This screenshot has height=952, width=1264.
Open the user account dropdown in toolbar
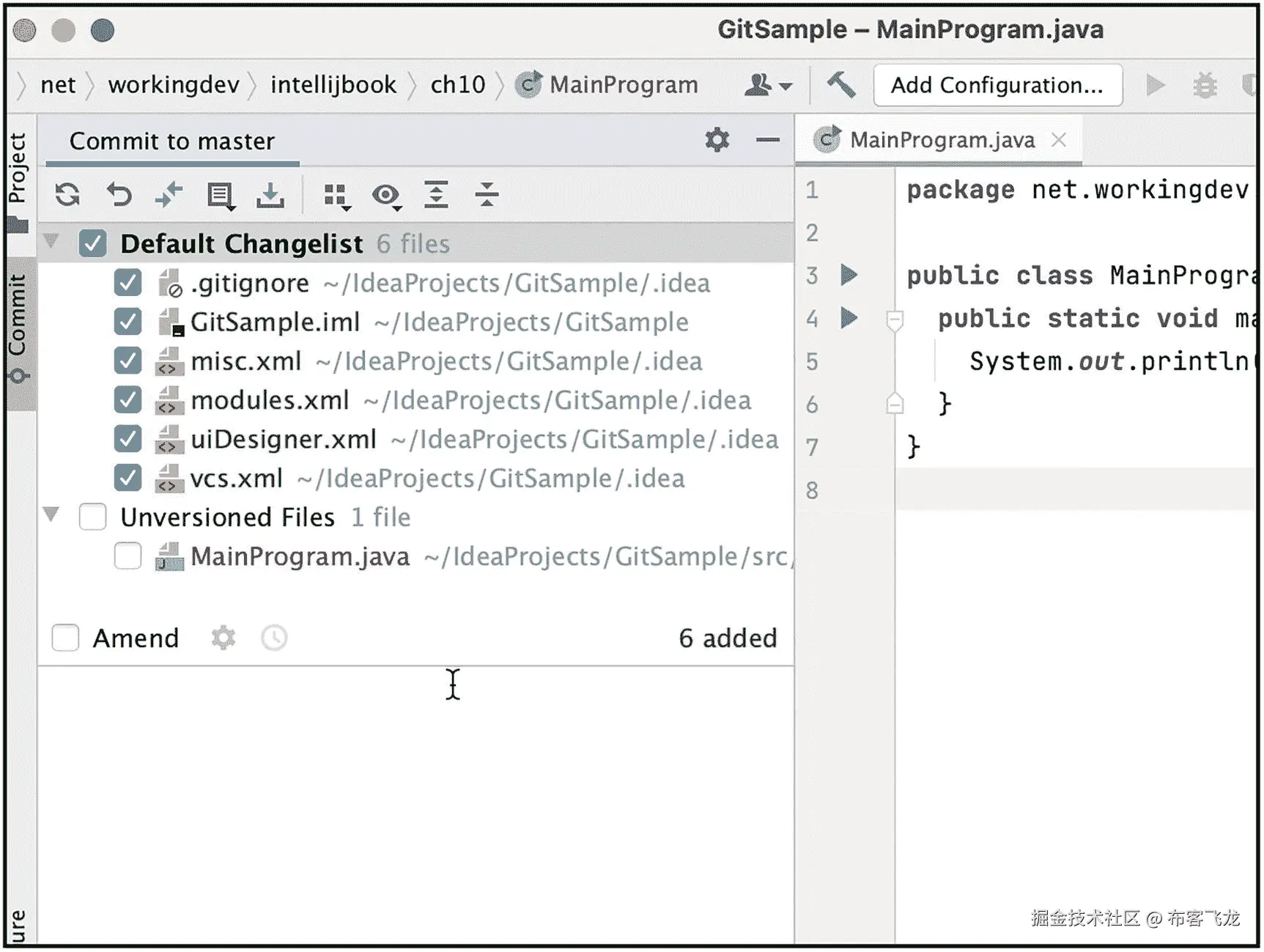click(x=764, y=84)
